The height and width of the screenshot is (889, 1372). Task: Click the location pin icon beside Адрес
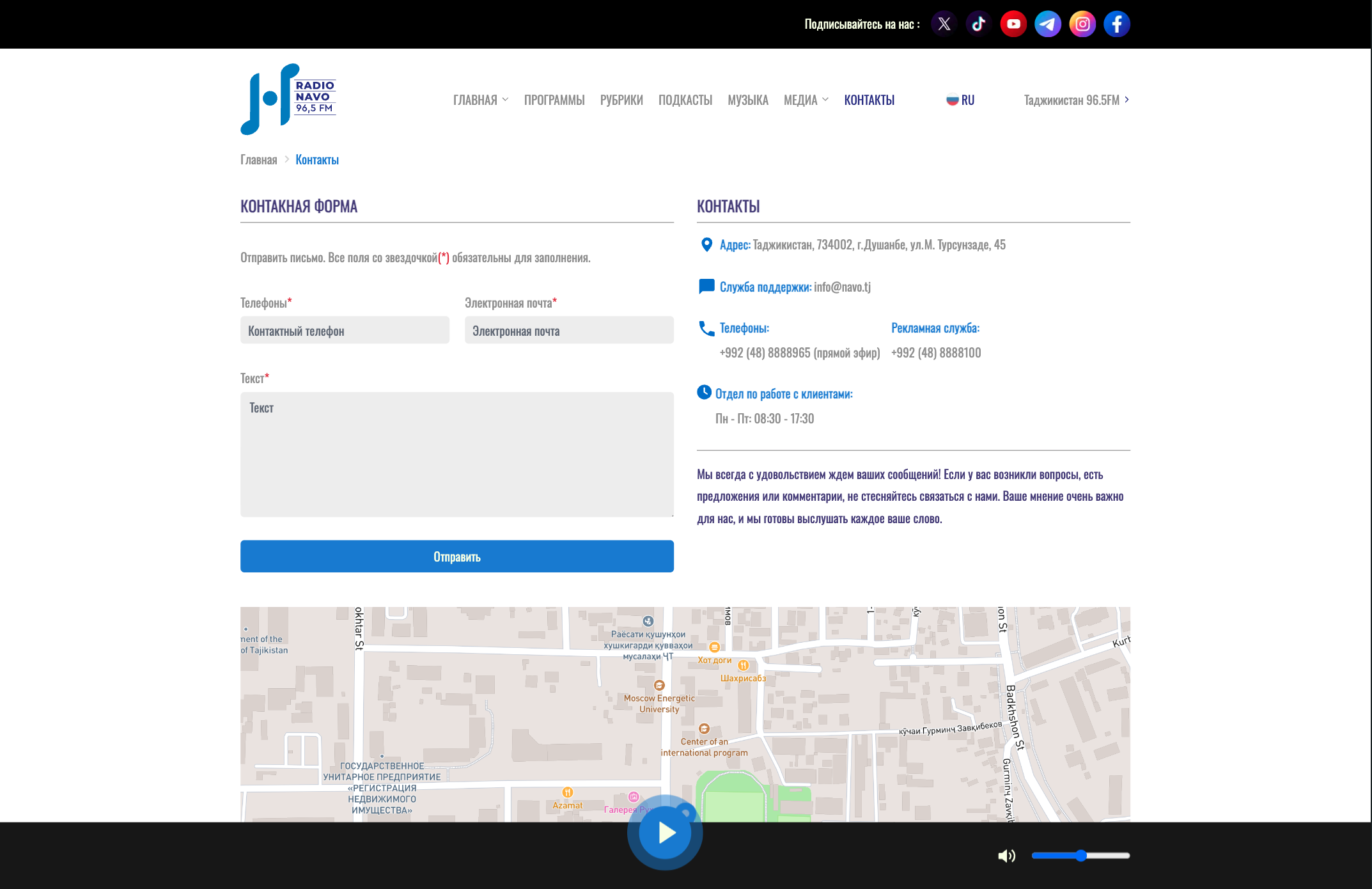pos(706,245)
